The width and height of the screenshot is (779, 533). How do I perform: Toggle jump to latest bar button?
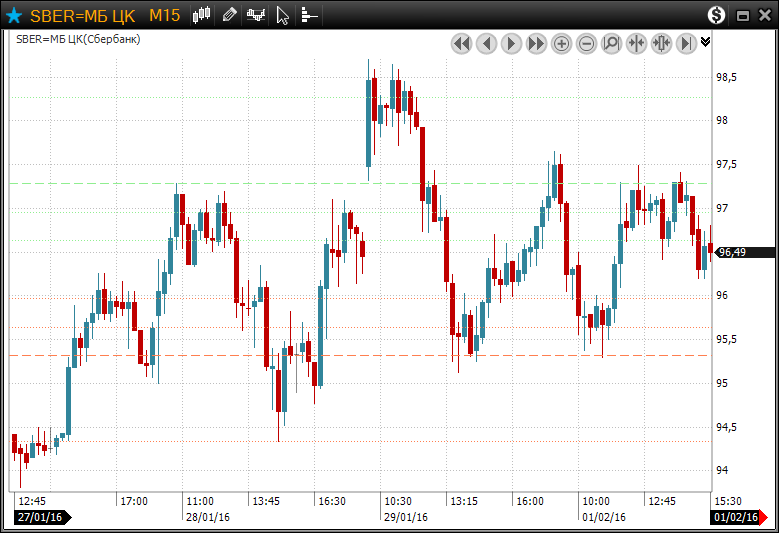(x=686, y=43)
